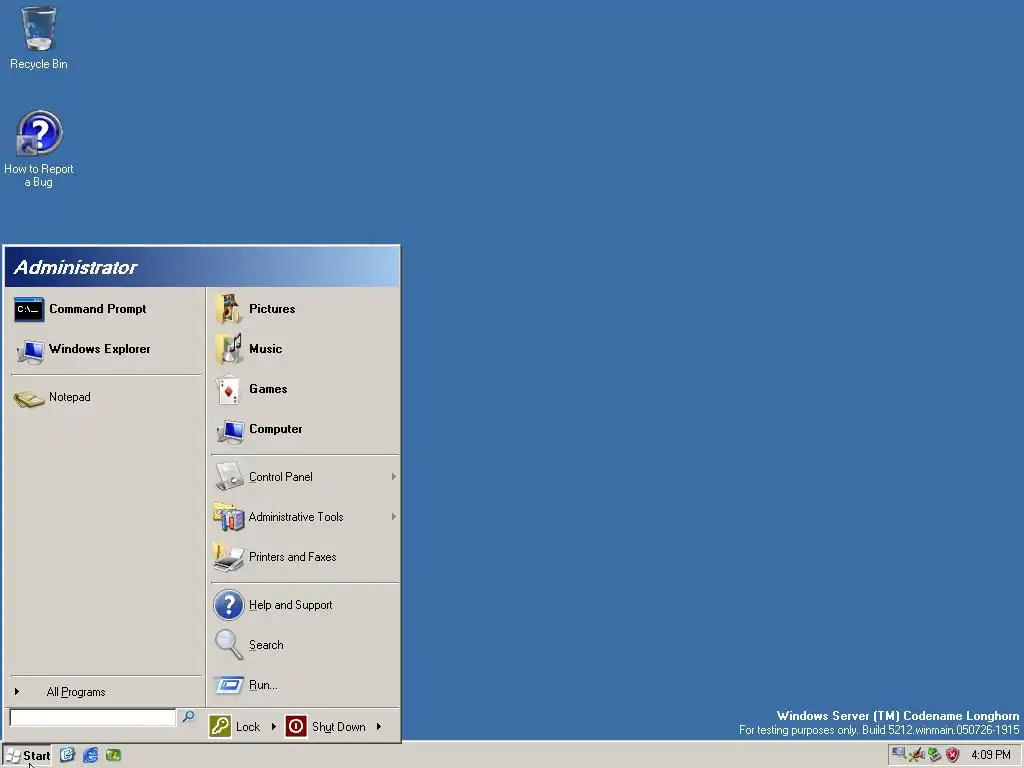
Task: Open Printers and Faxes
Action: pyautogui.click(x=305, y=557)
